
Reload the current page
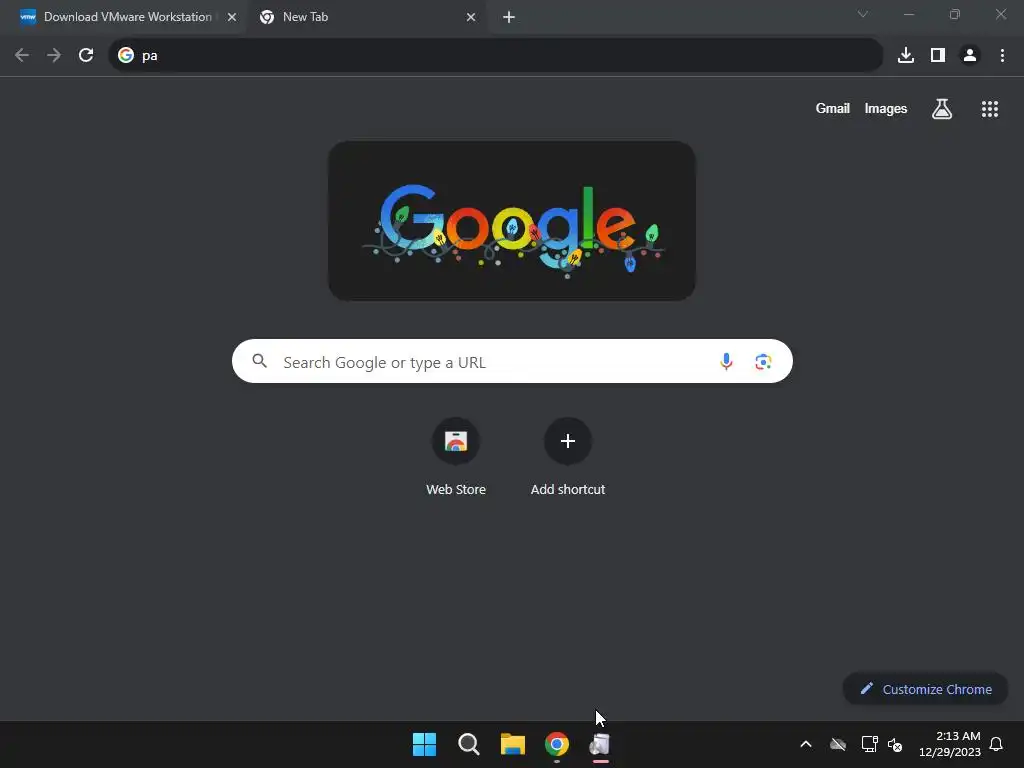point(86,56)
